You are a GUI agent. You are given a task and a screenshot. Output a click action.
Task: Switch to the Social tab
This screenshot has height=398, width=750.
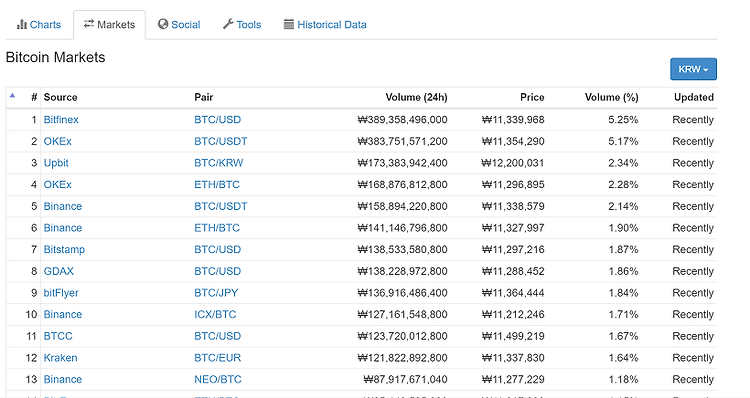(179, 24)
